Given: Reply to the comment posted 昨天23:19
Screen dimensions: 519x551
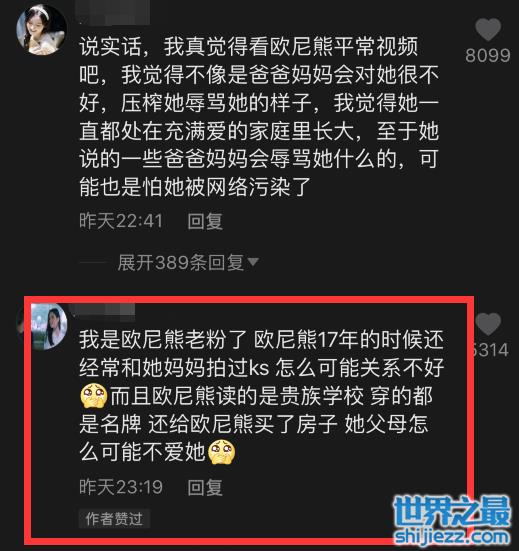Looking at the screenshot, I should click(205, 487).
